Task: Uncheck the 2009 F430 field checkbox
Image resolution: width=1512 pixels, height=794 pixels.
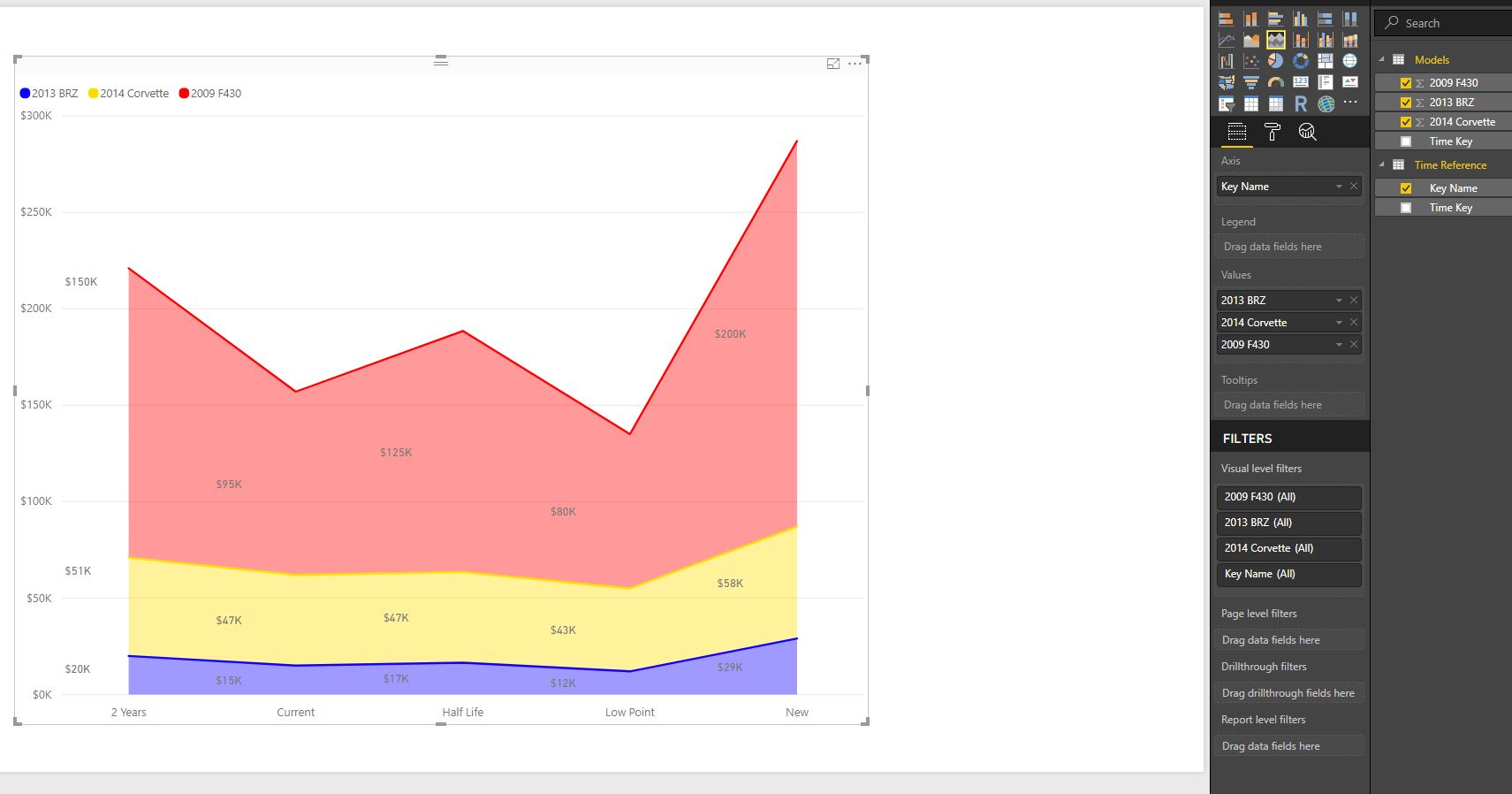Action: pyautogui.click(x=1406, y=83)
